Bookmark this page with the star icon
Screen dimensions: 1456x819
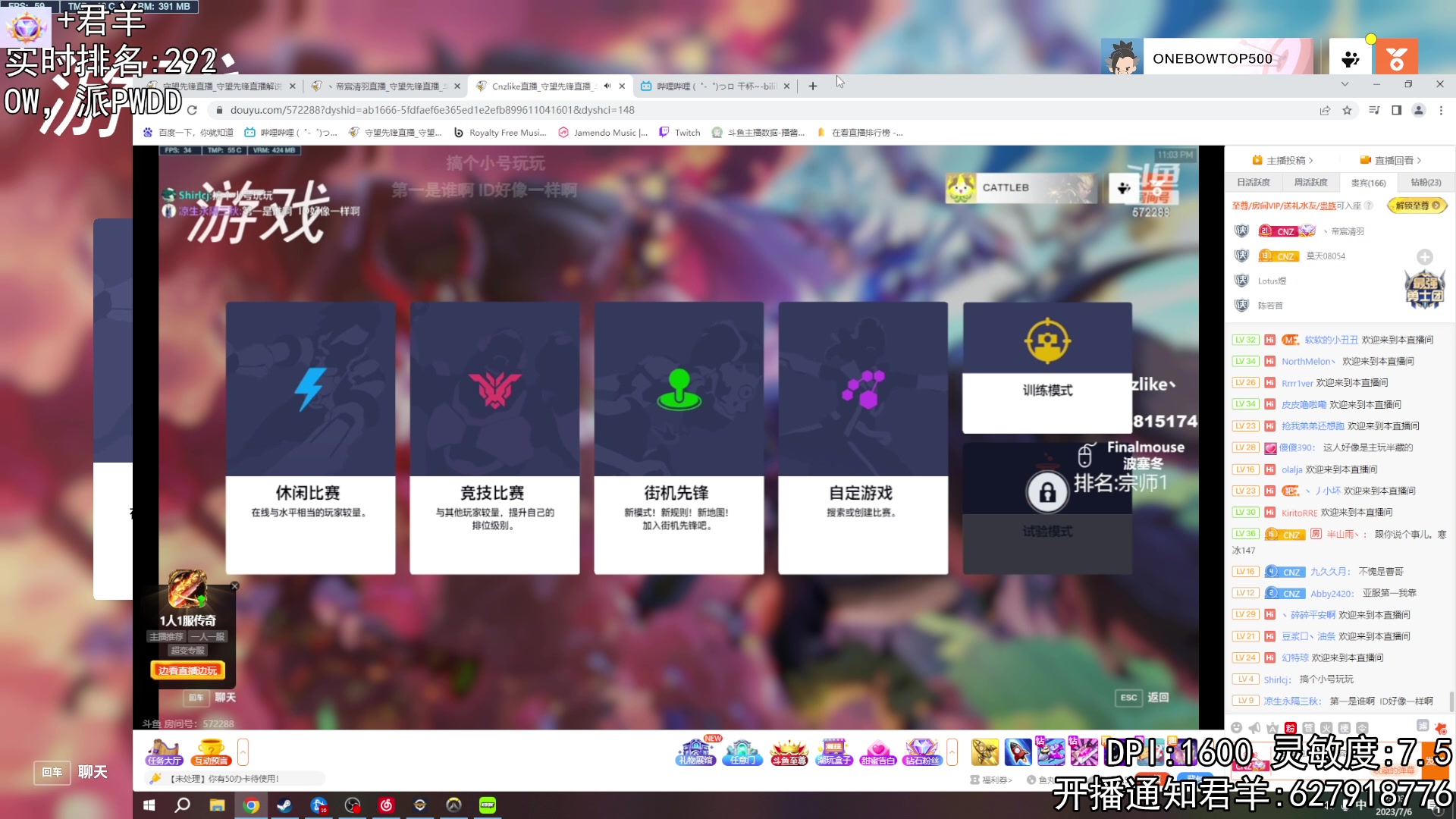pyautogui.click(x=1347, y=110)
